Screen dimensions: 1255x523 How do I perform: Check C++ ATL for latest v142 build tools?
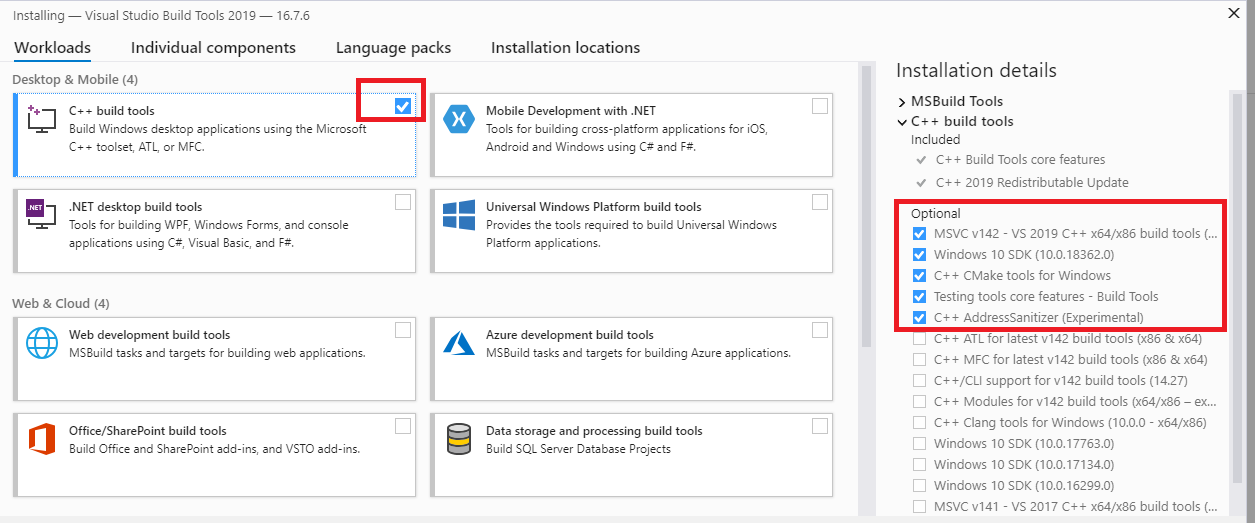point(919,339)
